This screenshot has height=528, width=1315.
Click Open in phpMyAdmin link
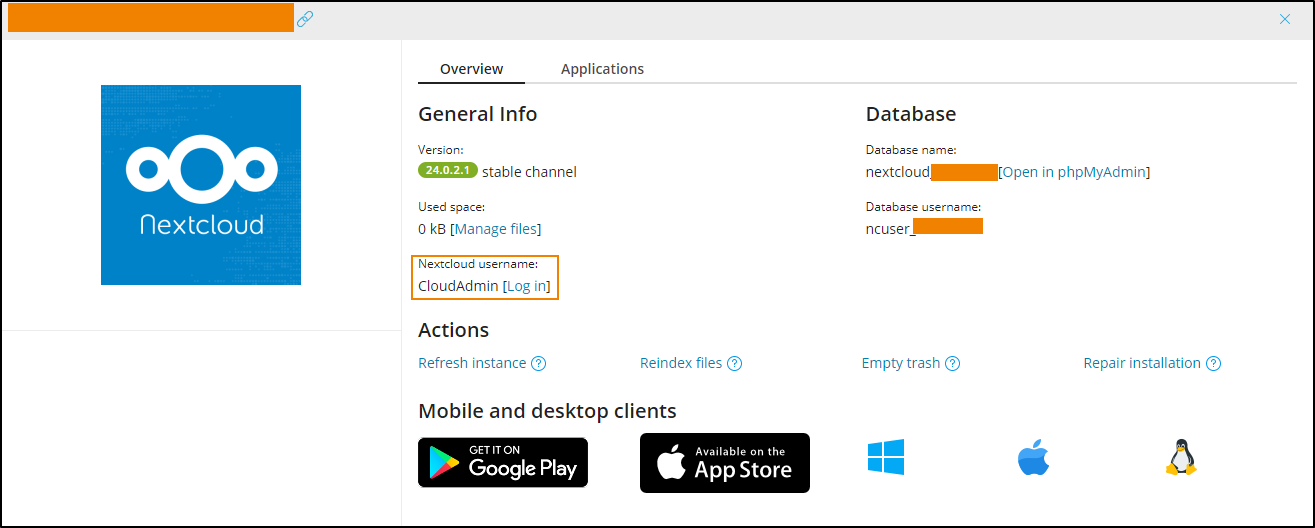click(1074, 172)
